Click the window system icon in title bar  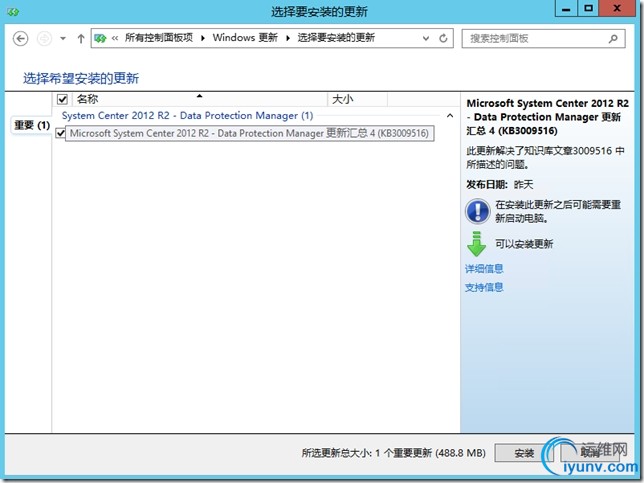tap(13, 12)
